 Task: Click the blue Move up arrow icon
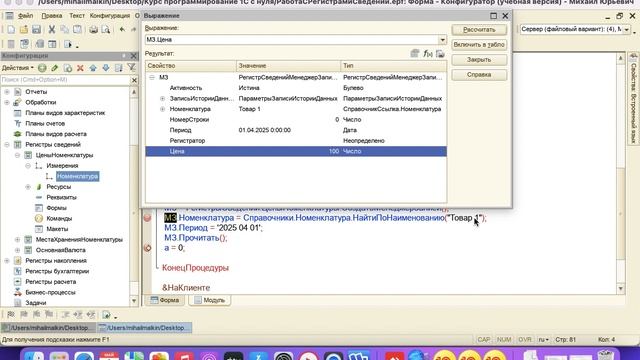tap(93, 68)
